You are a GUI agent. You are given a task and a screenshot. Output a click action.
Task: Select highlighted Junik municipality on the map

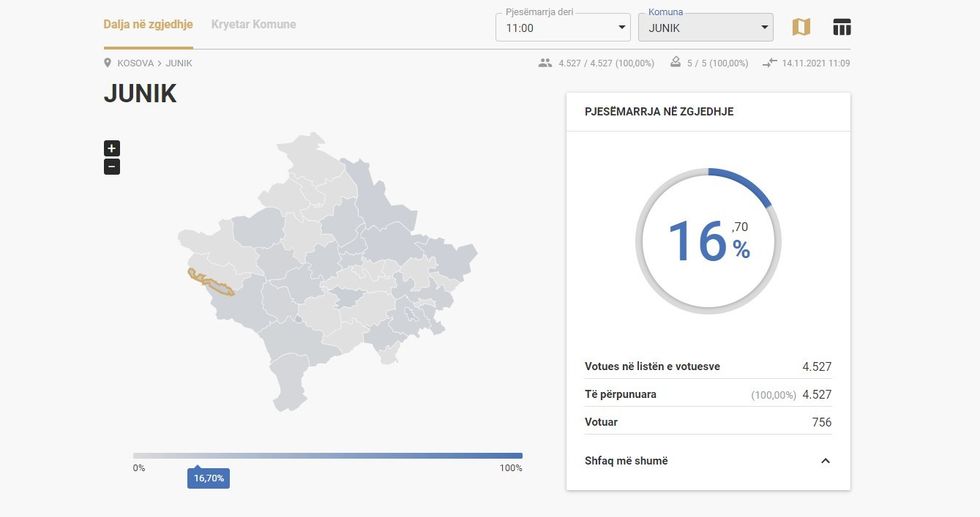211,284
